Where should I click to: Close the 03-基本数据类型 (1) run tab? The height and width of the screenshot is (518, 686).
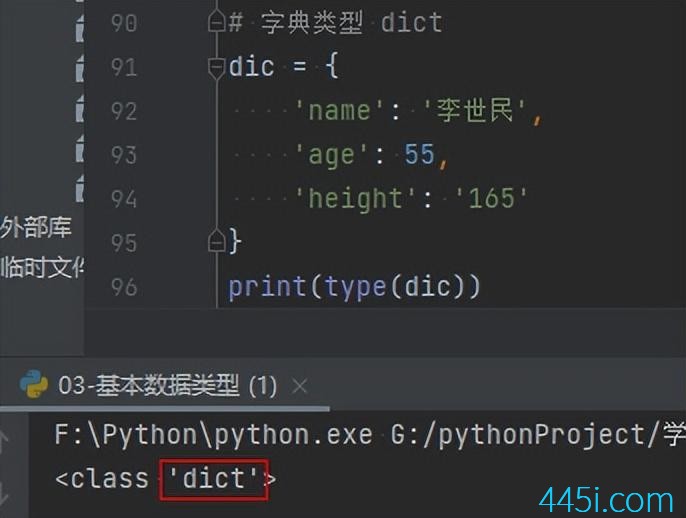[300, 386]
